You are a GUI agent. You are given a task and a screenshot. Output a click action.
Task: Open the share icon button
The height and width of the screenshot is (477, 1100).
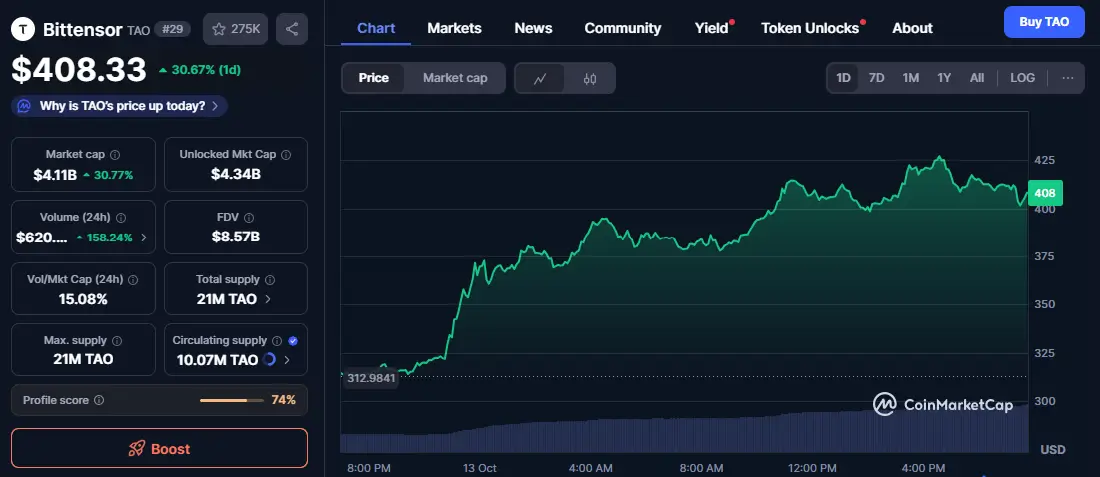tap(292, 29)
